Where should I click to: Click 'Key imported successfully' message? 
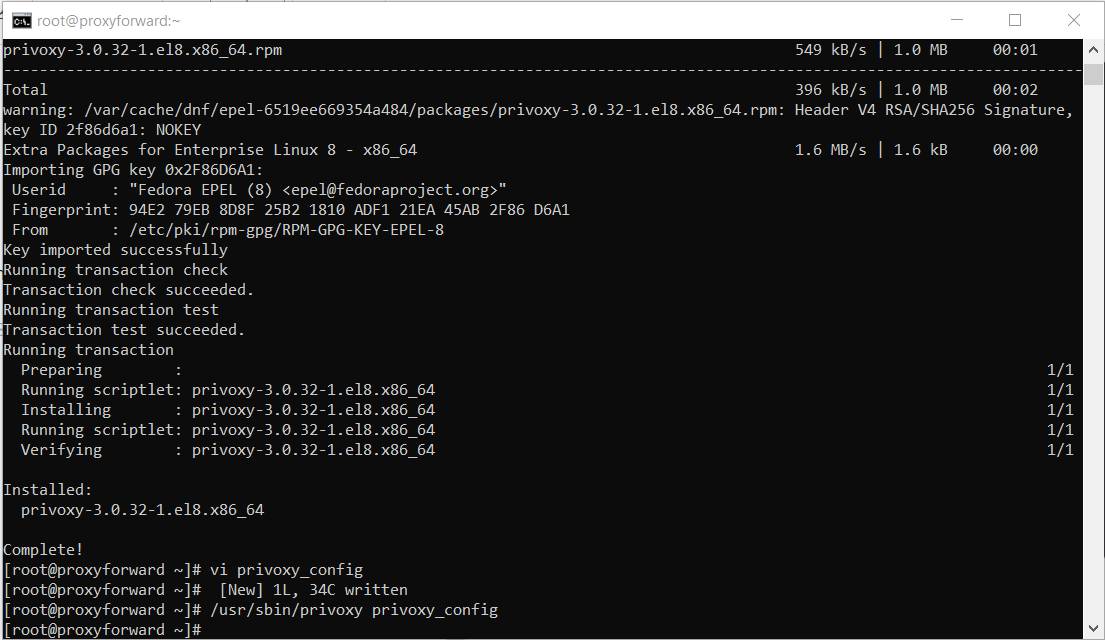pyautogui.click(x=115, y=250)
